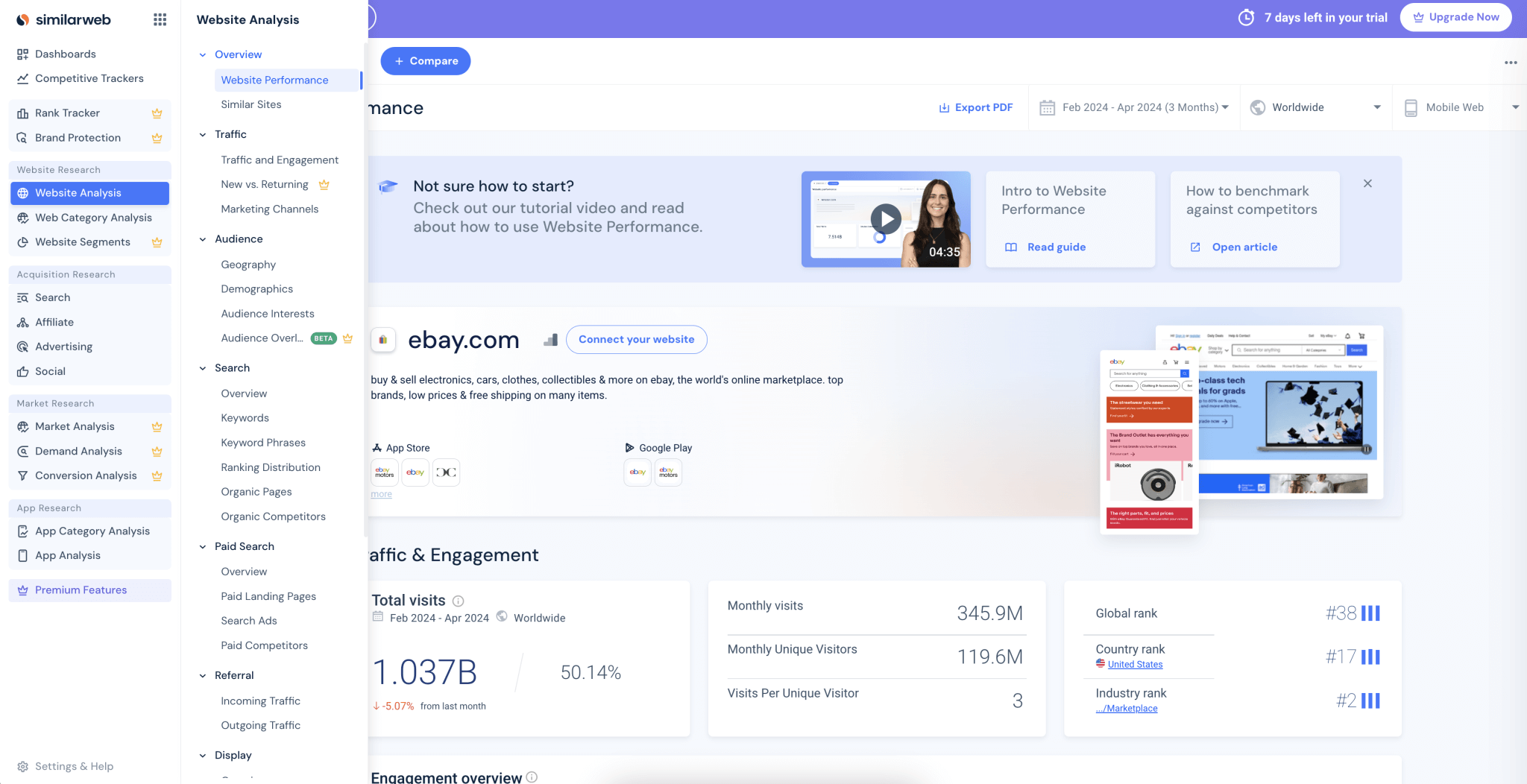Click Connect your website
This screenshot has height=784, width=1527.
pos(636,339)
